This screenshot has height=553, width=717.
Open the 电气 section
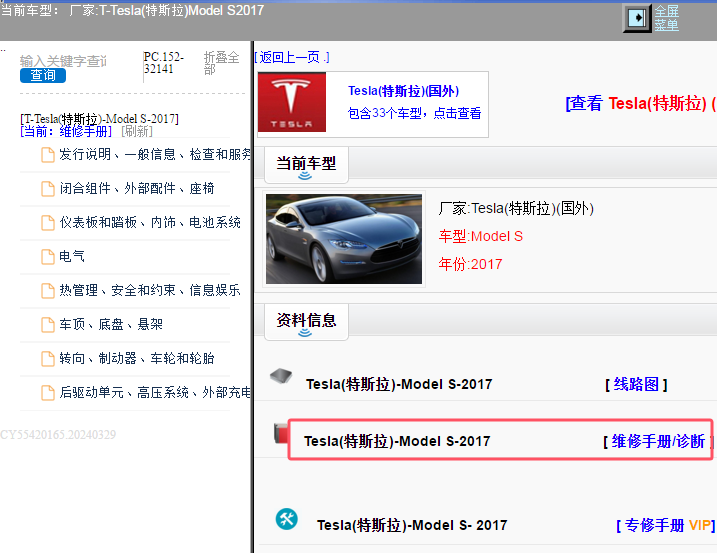pos(72,256)
